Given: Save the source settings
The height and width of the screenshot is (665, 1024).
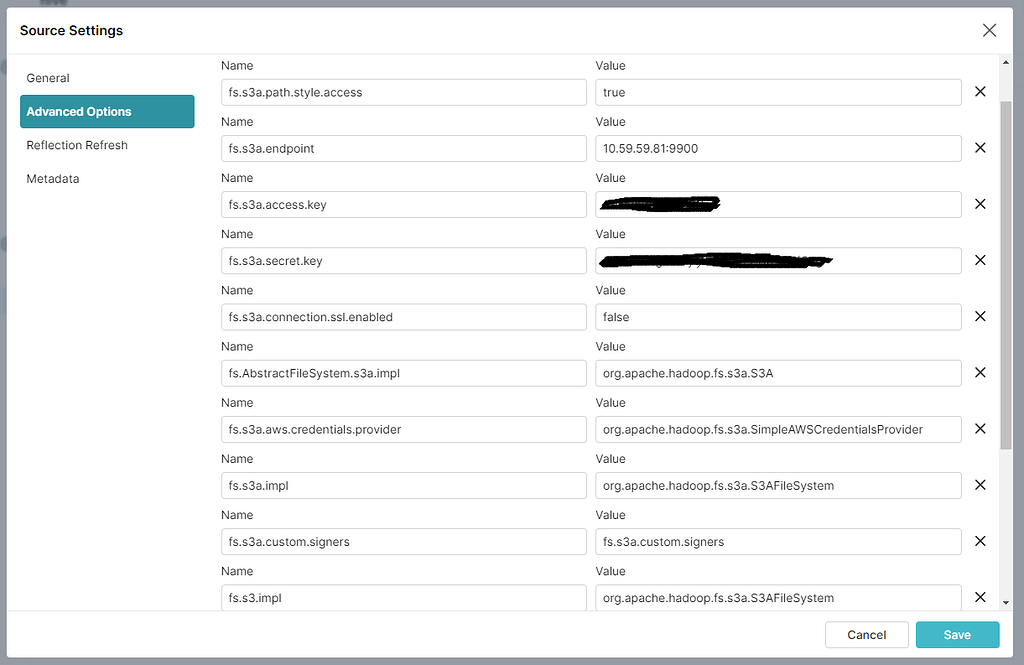Looking at the screenshot, I should click(x=957, y=634).
